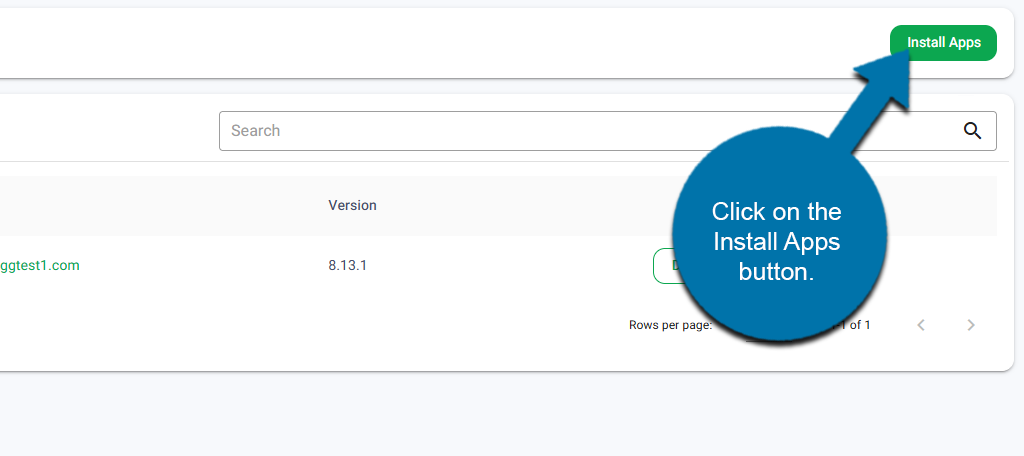Click empty table card area below ggtest1.com
Screen dimensions: 1024x456
(200, 330)
